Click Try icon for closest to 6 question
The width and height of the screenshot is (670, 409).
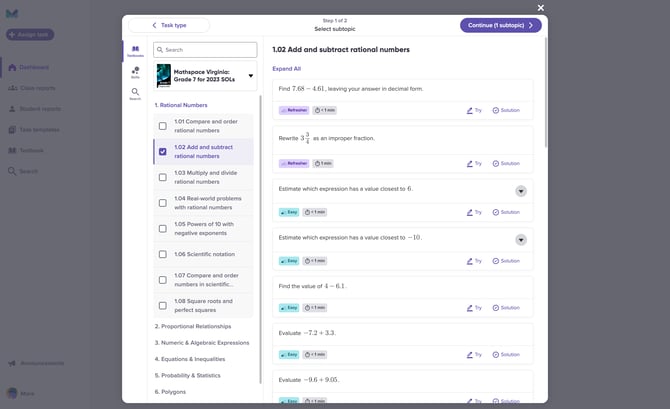pos(474,212)
